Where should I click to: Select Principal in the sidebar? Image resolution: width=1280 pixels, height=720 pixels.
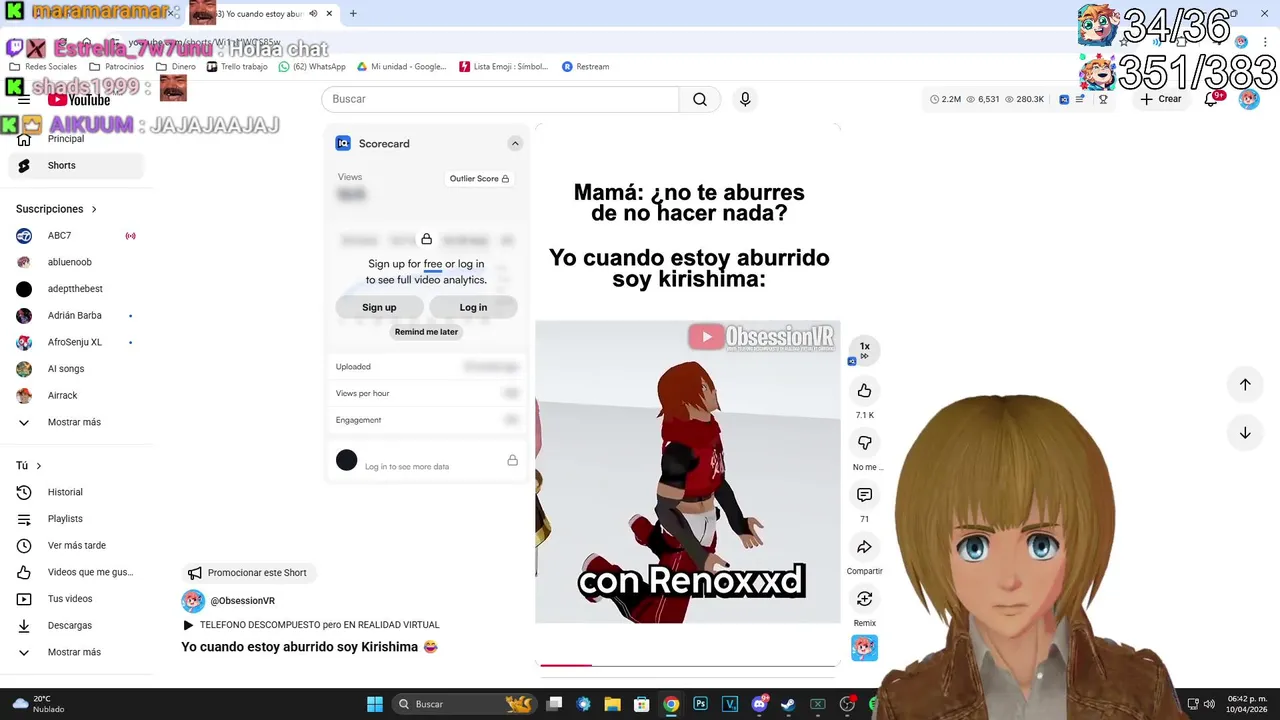coord(75,139)
